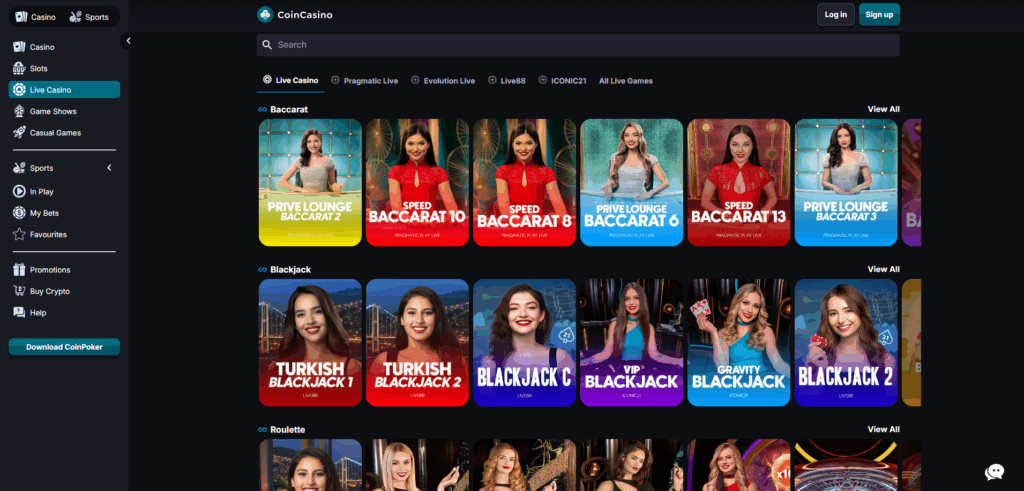Viewport: 1024px width, 491px height.
Task: Open Speed Baccarat 10 game
Action: point(417,183)
